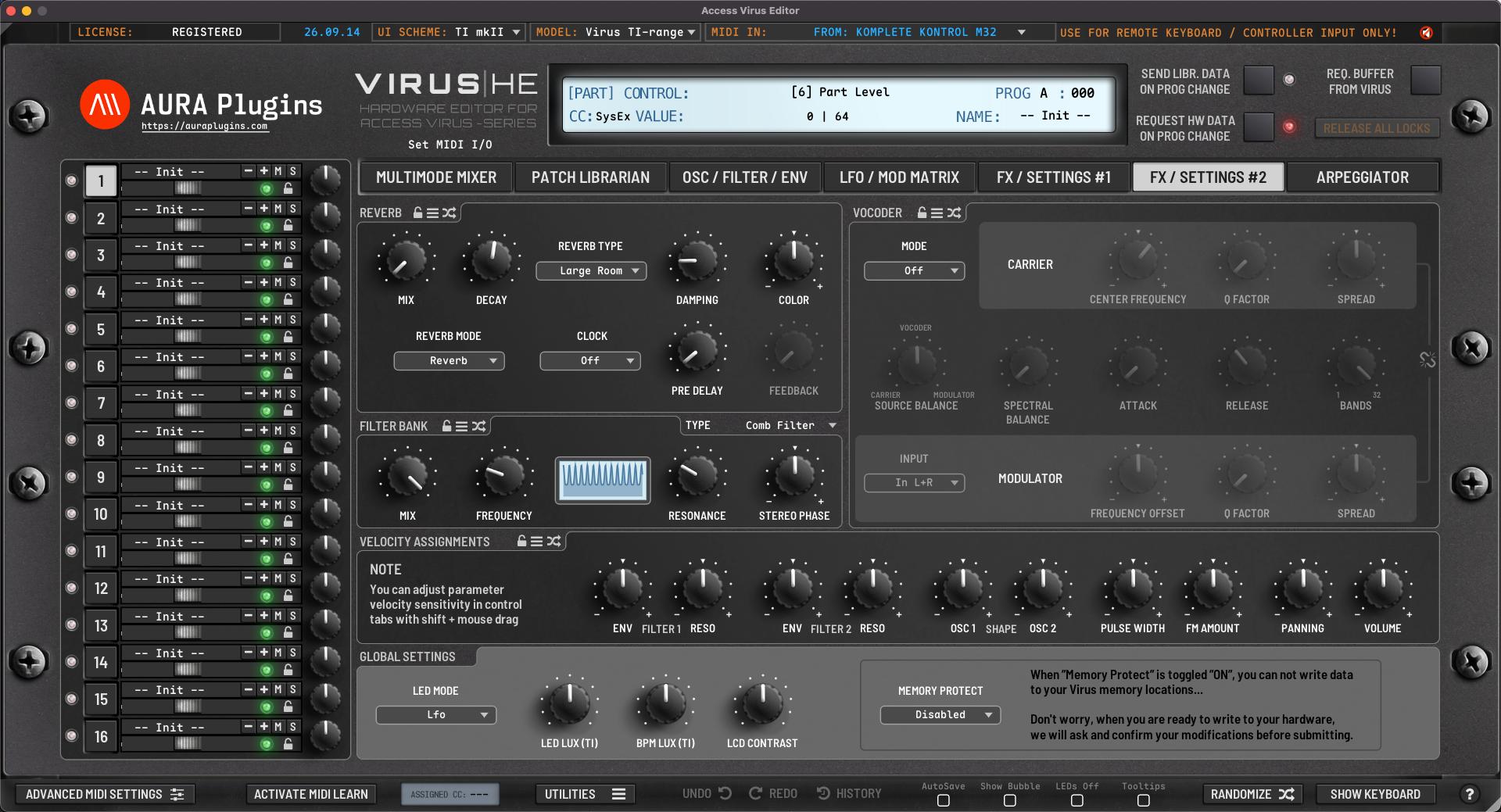The height and width of the screenshot is (812, 1501).
Task: Open the Memory Protect dropdown
Action: tap(940, 715)
